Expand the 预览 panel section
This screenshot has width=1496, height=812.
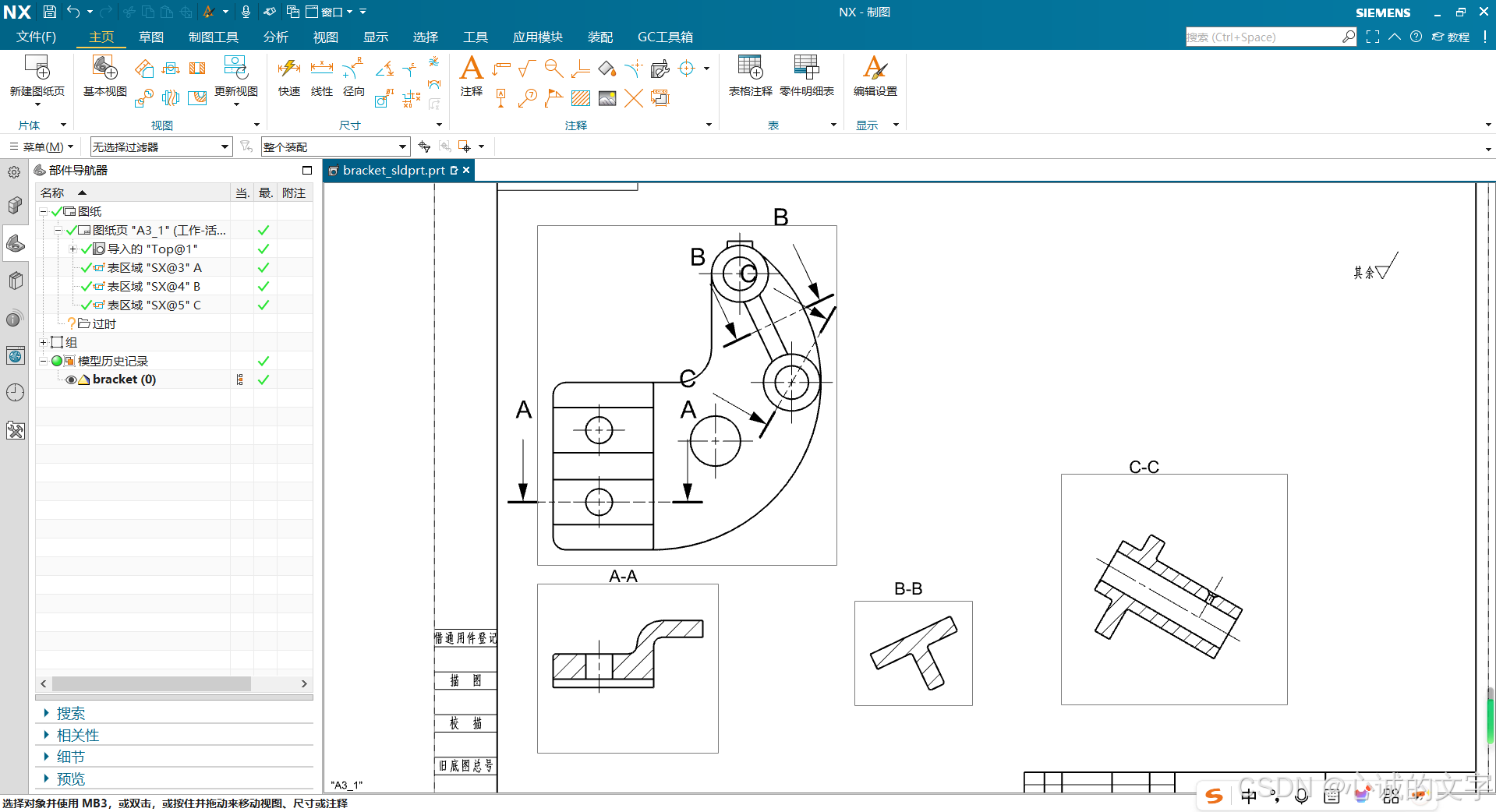(x=70, y=778)
